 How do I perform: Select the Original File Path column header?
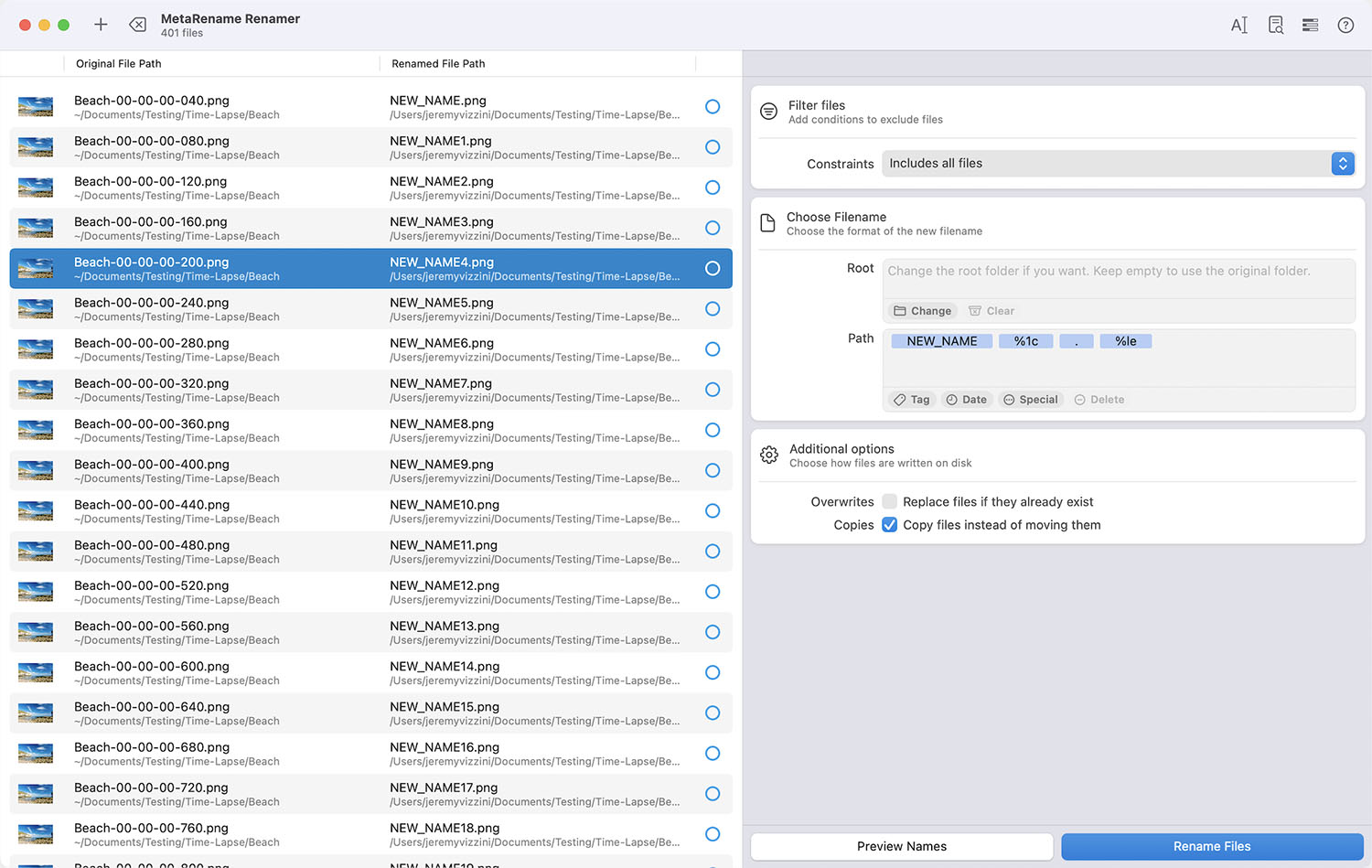(x=118, y=63)
